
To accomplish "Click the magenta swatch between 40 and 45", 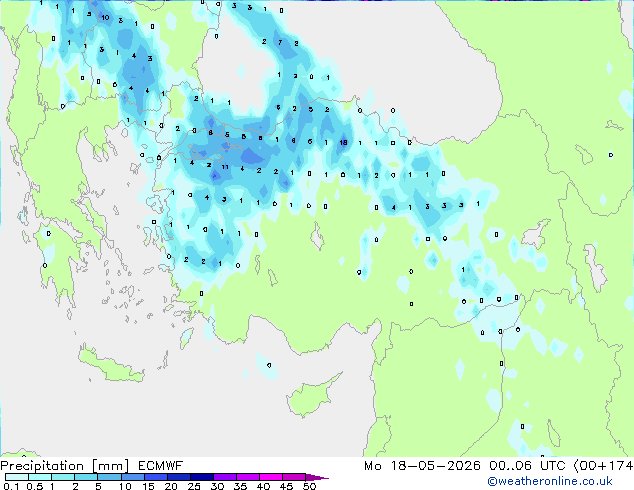I will pyautogui.click(x=271, y=477).
